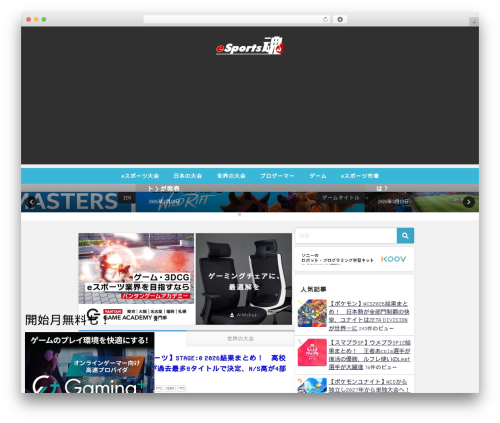Open the ポケモン WCS results article link
The width and height of the screenshot is (500, 423).
tap(369, 316)
